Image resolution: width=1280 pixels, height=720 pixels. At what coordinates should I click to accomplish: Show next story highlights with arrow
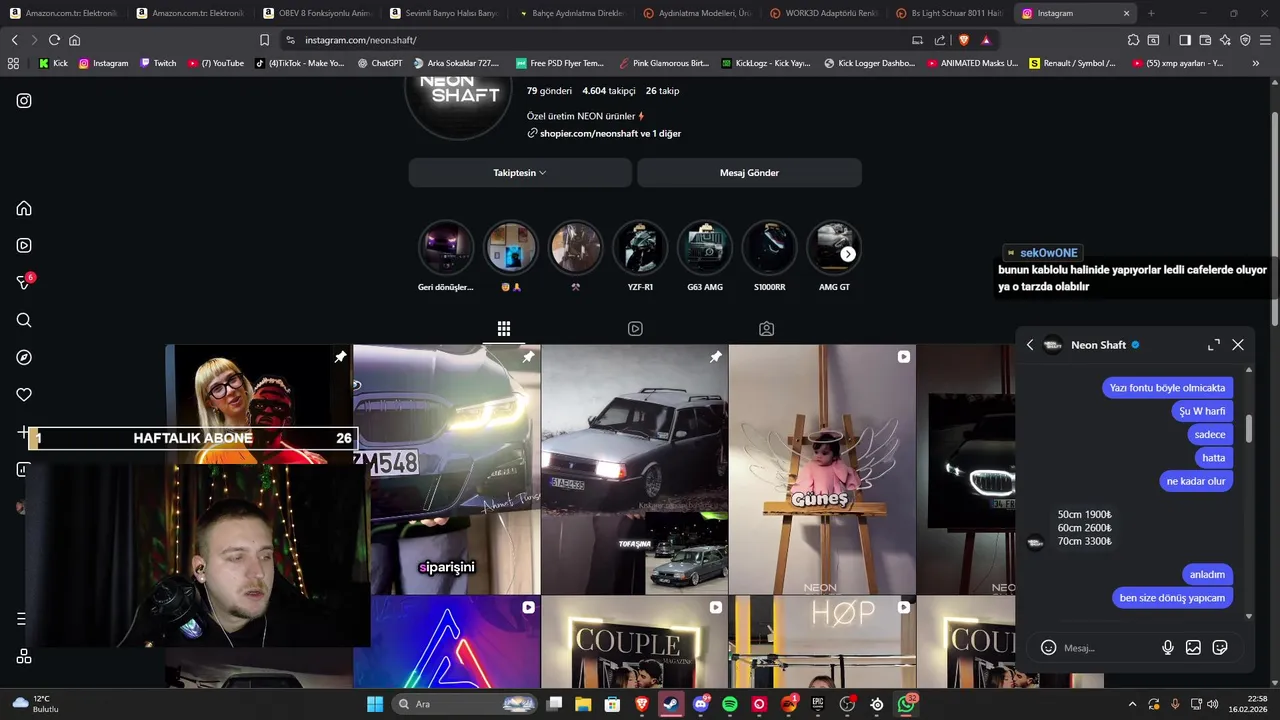pos(848,254)
